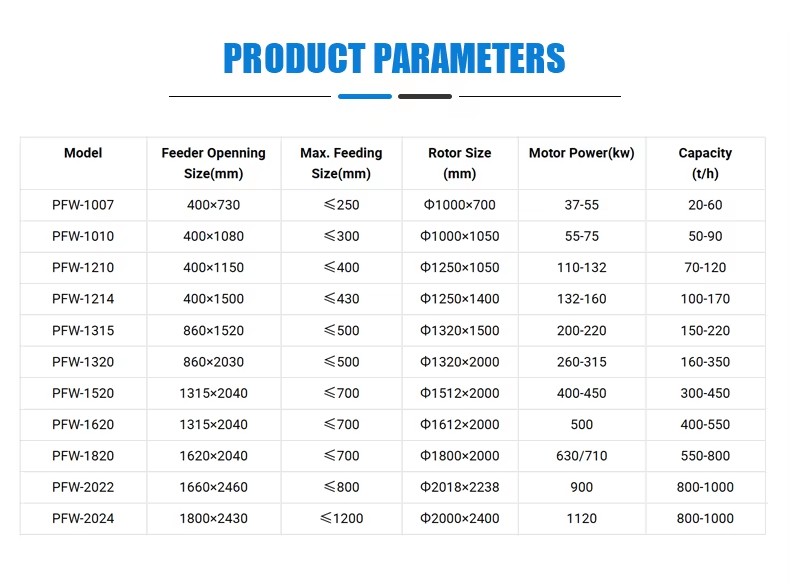Click the Motor Power(kw) column header
The width and height of the screenshot is (790, 584).
click(581, 153)
